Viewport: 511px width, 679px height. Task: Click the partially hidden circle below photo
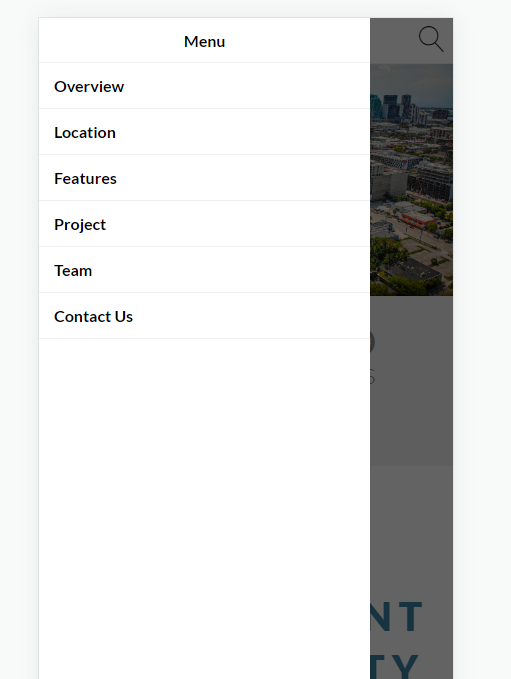click(372, 342)
